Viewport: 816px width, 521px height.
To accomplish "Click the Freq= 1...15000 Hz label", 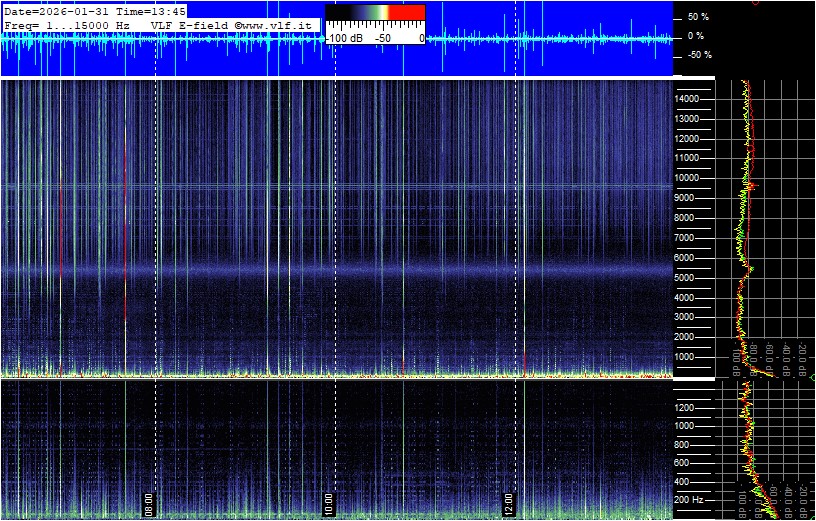I will [67, 23].
